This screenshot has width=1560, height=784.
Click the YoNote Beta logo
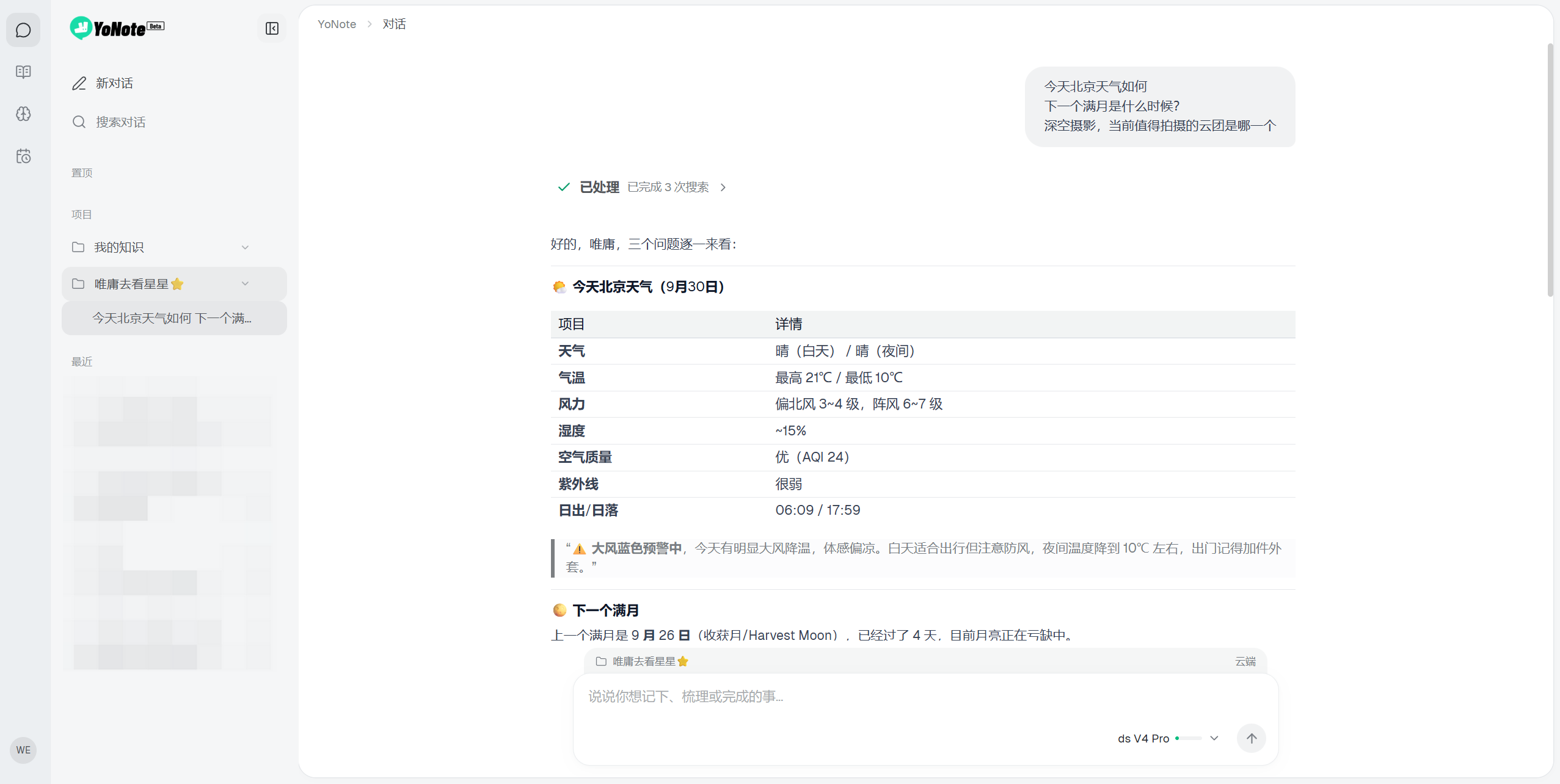click(x=117, y=28)
